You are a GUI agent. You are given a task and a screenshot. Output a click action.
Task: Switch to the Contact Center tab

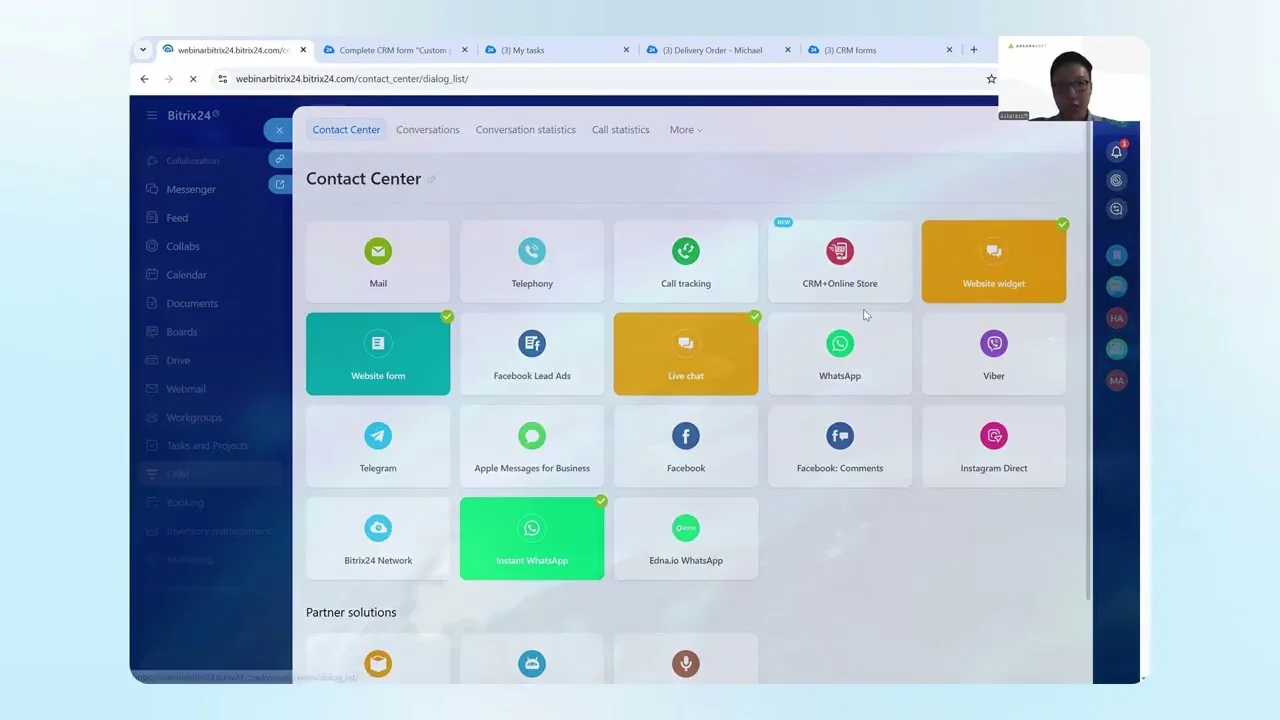[346, 130]
